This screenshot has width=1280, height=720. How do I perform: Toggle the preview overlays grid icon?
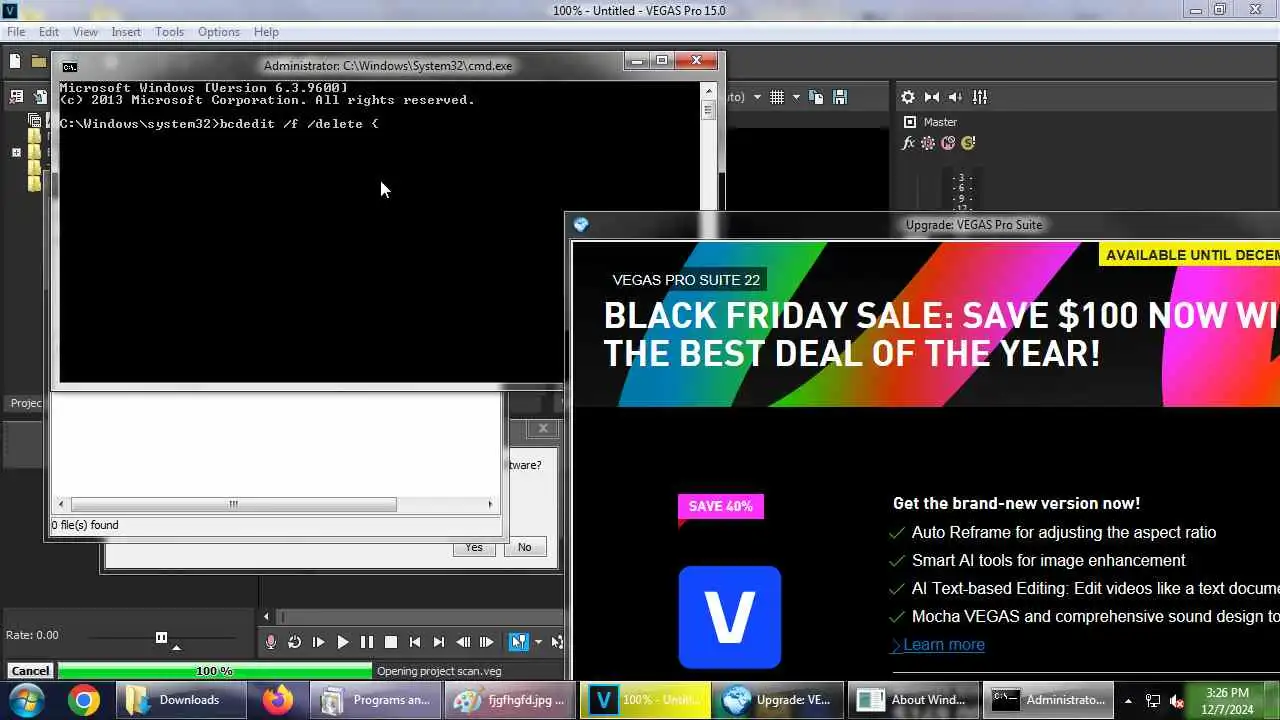click(777, 97)
